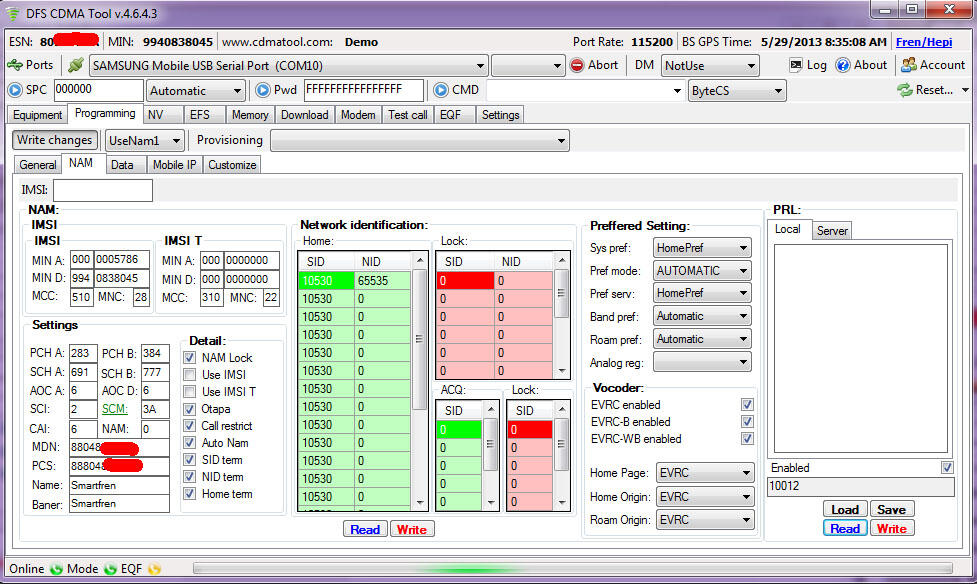The width and height of the screenshot is (977, 584).
Task: Click the green connect plug icon
Action: tap(76, 65)
